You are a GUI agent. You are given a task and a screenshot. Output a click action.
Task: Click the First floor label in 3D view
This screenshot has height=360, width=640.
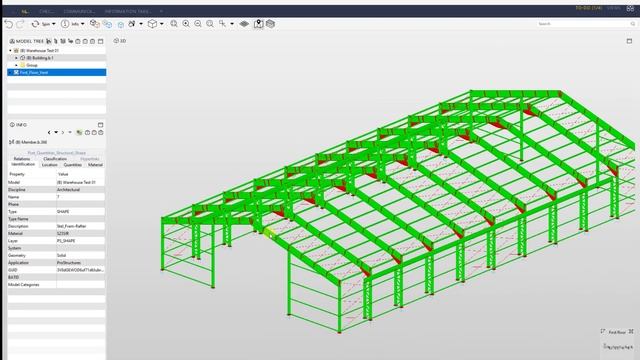[x=617, y=332]
